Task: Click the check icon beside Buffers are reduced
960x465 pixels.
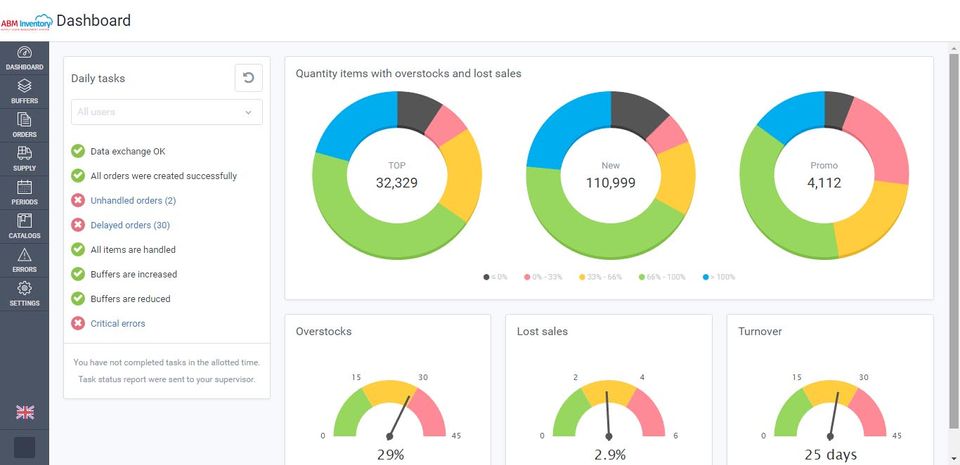Action: [78, 299]
